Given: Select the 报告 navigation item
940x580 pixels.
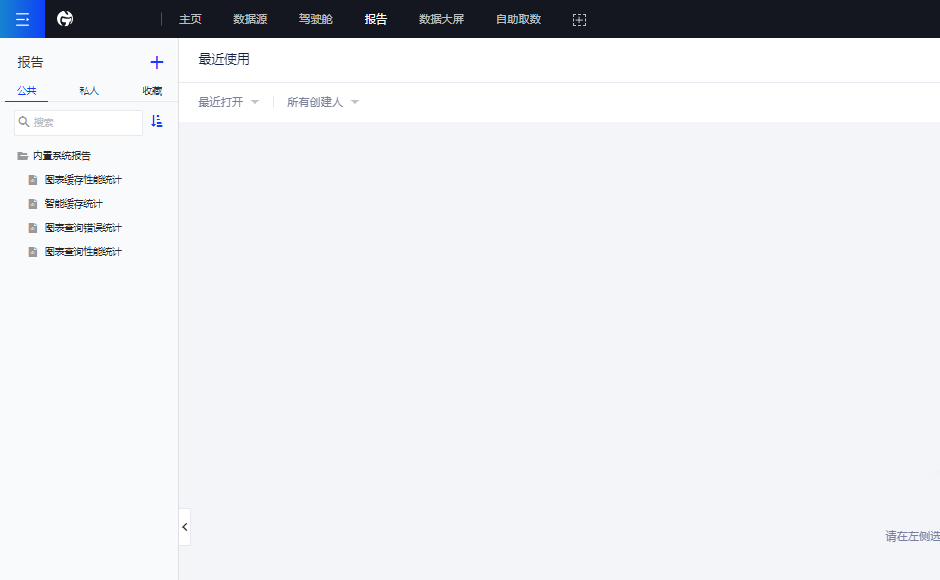Looking at the screenshot, I should tap(376, 19).
